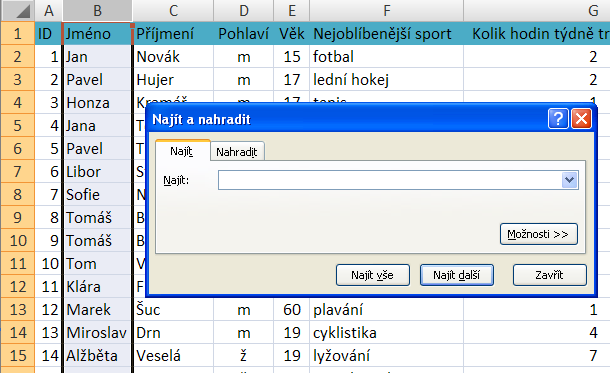The image size is (610, 373).
Task: Select the Najít tab
Action: click(x=182, y=151)
